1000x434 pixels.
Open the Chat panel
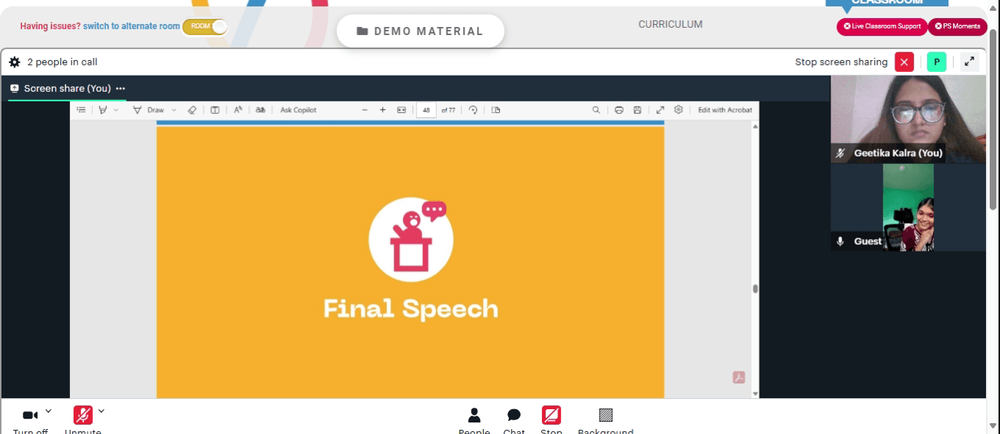[514, 416]
